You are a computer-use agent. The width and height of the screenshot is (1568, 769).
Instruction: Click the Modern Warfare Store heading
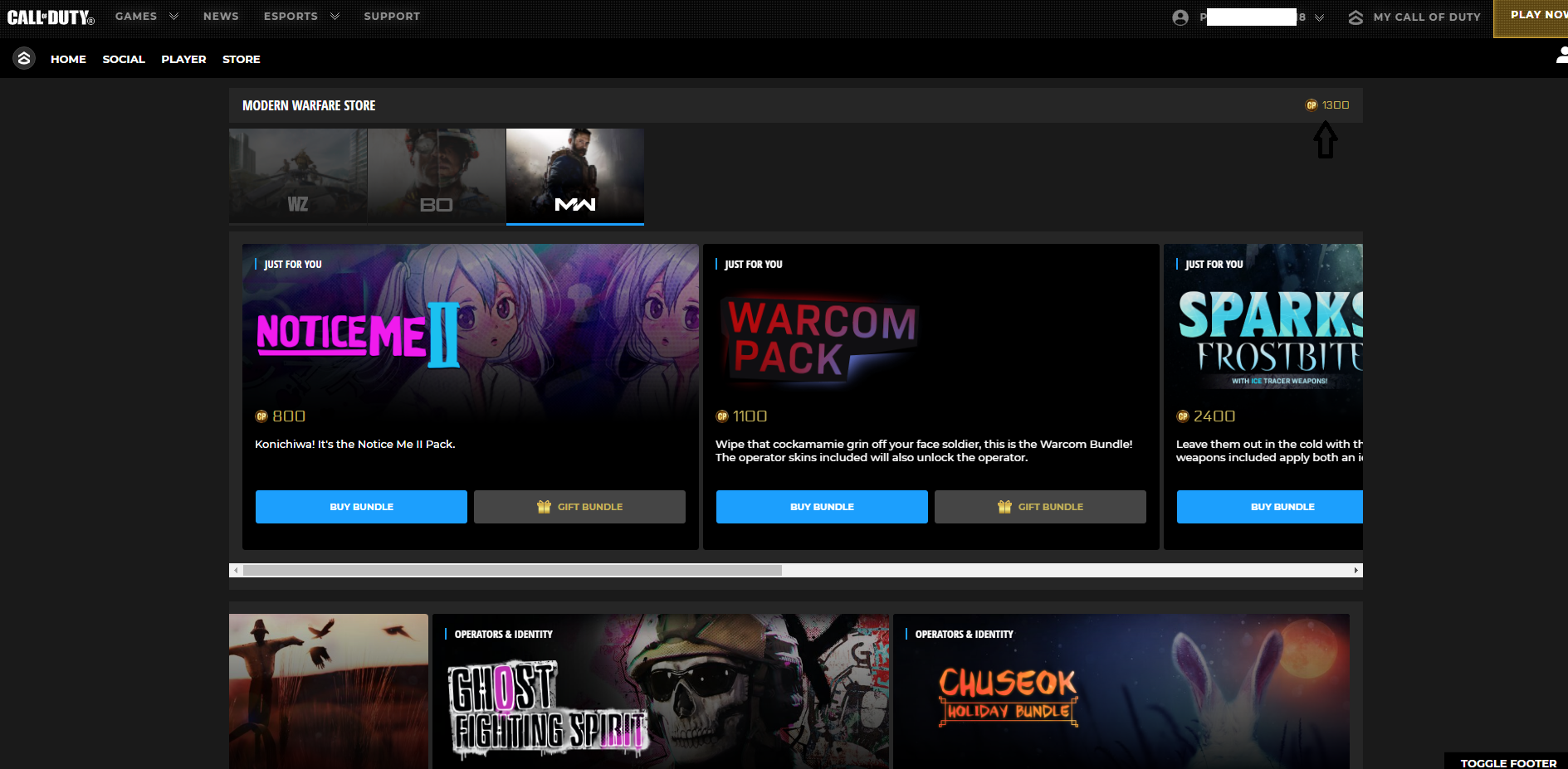[x=309, y=105]
